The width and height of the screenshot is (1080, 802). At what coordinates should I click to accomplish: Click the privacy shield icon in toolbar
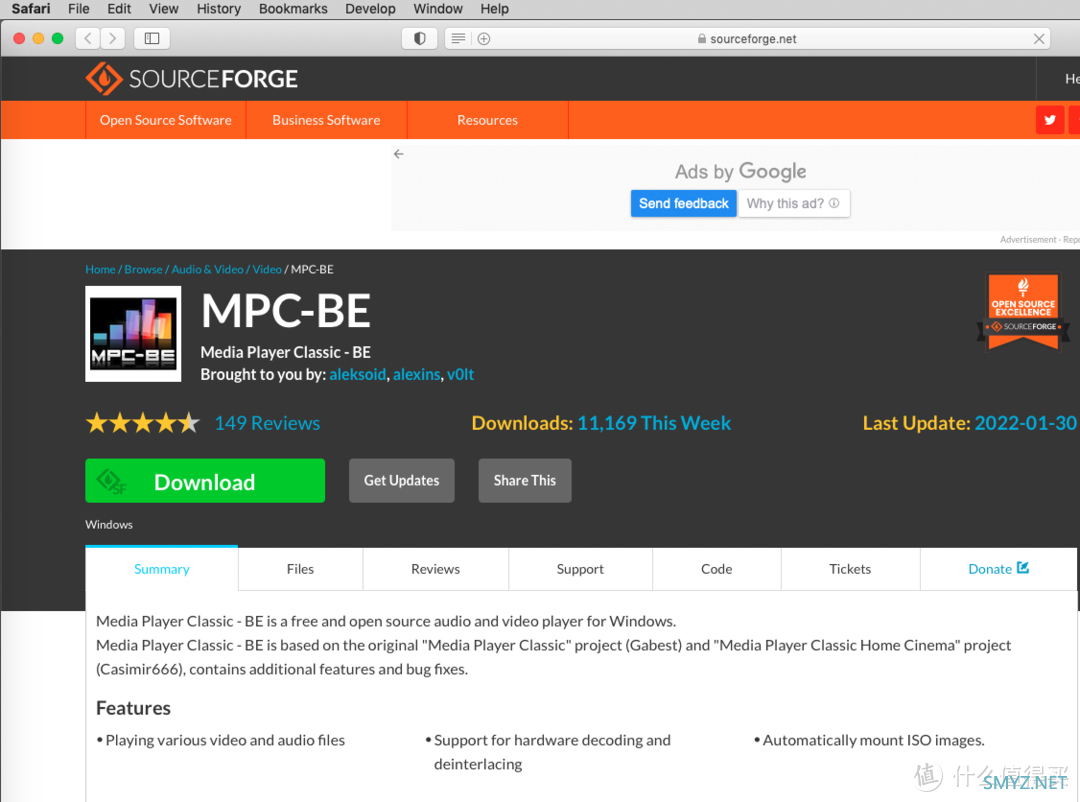point(419,39)
